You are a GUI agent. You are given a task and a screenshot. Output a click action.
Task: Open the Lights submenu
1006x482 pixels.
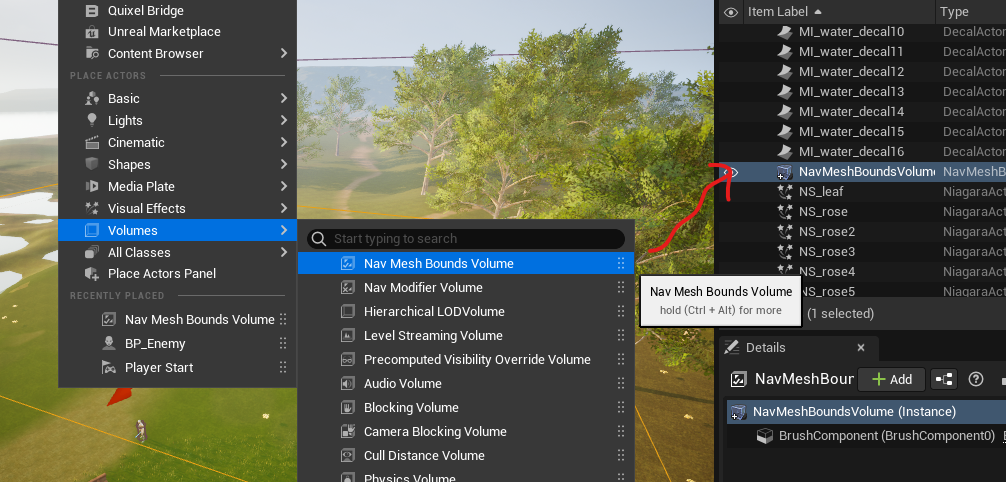click(177, 120)
